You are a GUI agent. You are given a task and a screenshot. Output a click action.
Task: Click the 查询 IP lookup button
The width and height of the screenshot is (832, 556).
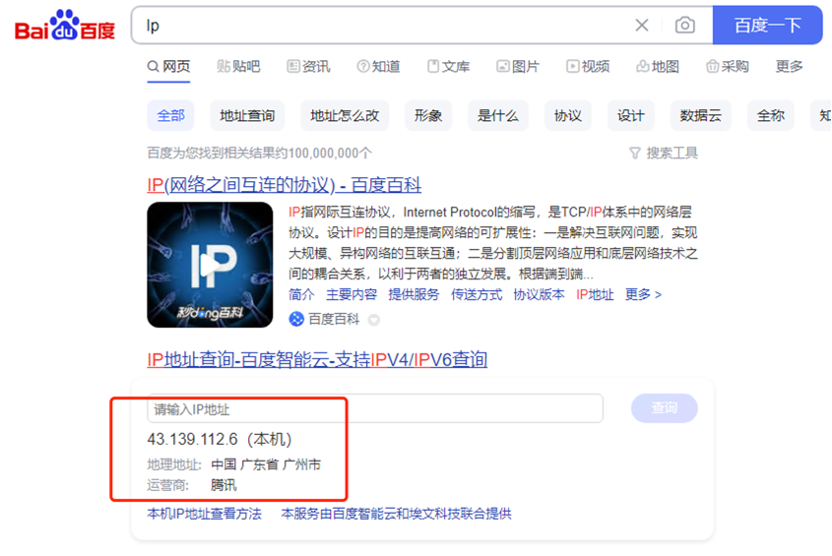(664, 408)
